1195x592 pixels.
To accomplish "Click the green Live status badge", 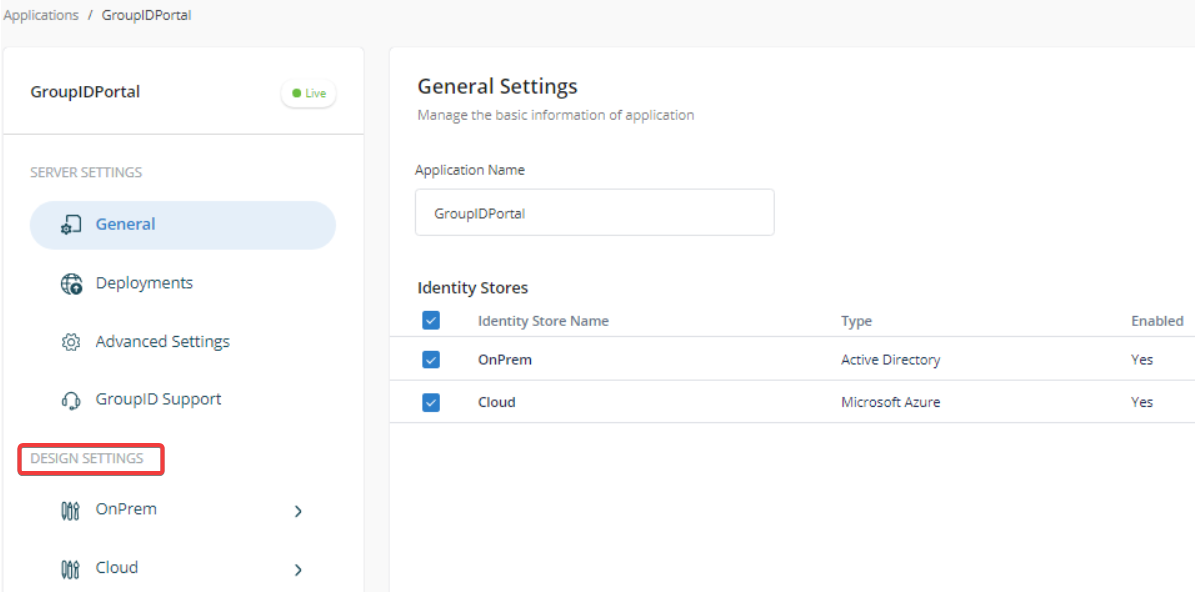I will 309,93.
